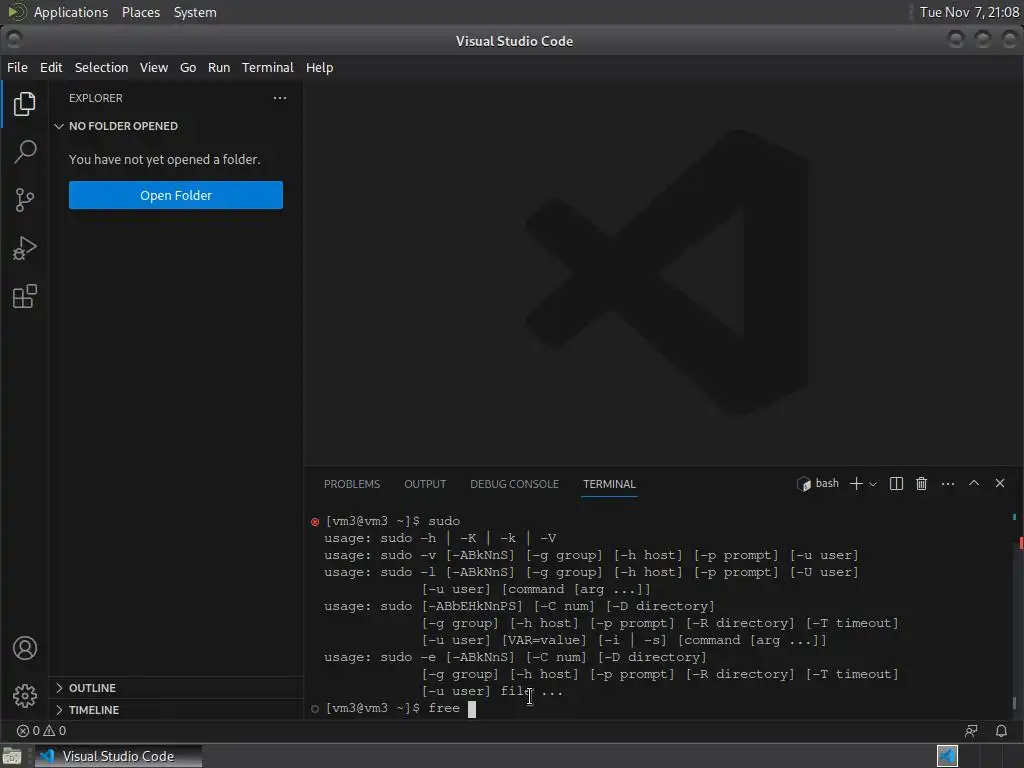Split the terminal panel
This screenshot has width=1024, height=768.
896,484
